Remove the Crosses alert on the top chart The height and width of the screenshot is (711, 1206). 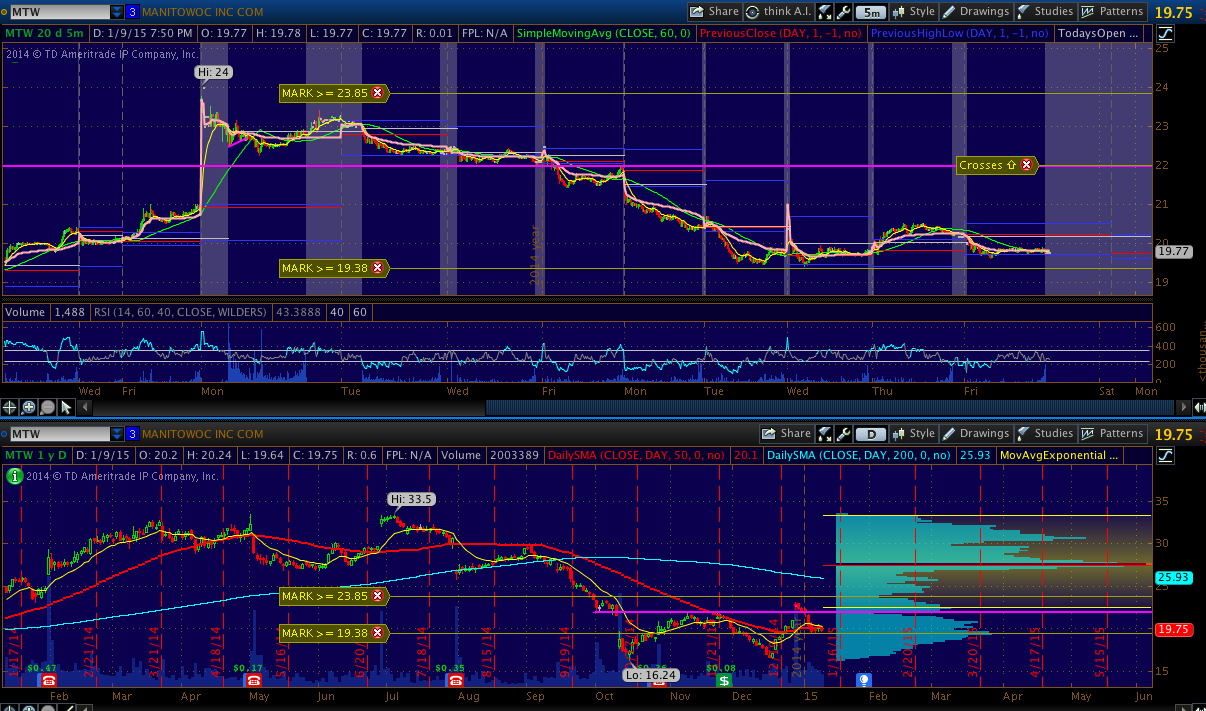pyautogui.click(x=1027, y=165)
